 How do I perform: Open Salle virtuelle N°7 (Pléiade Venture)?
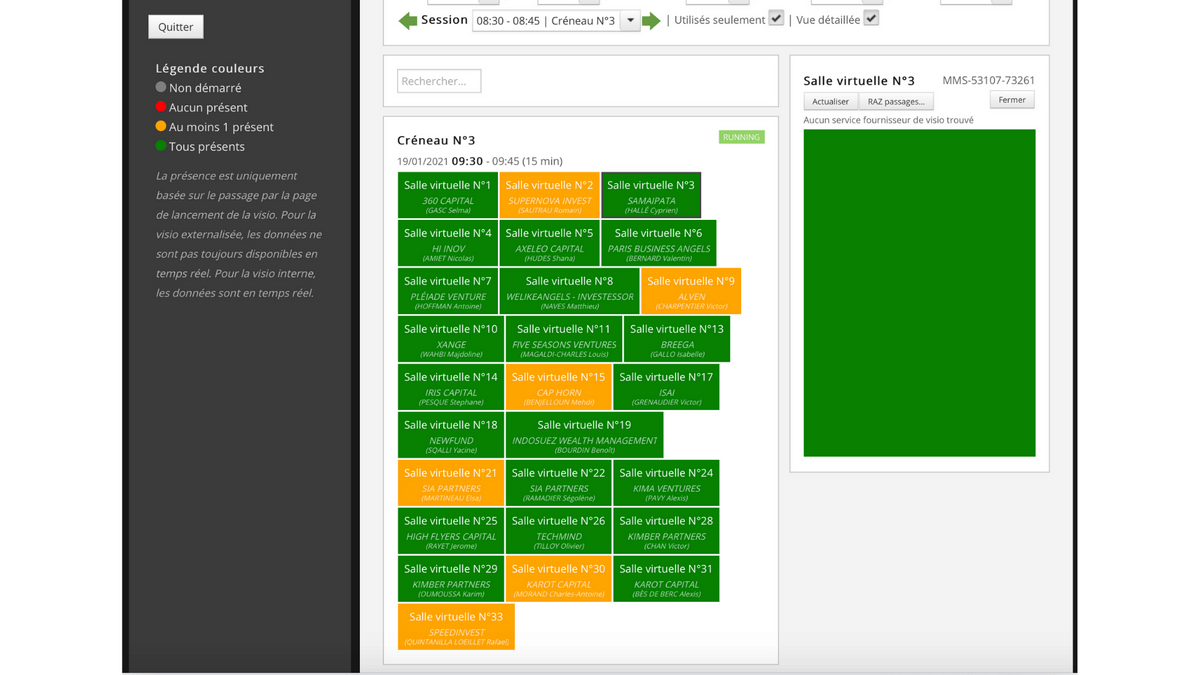pos(448,291)
